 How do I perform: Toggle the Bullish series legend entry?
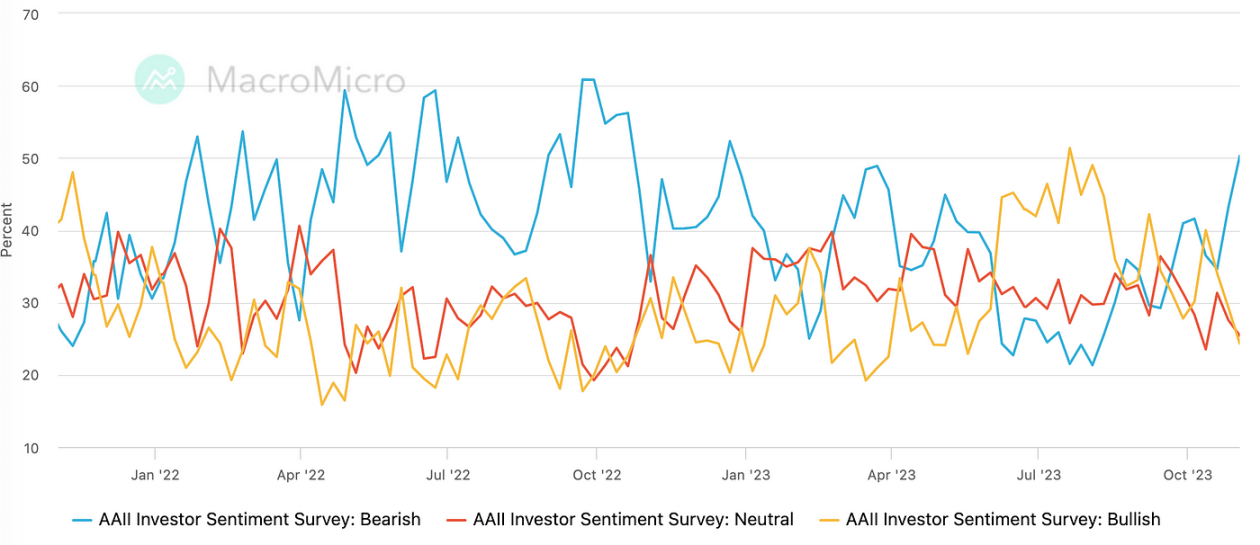(989, 519)
